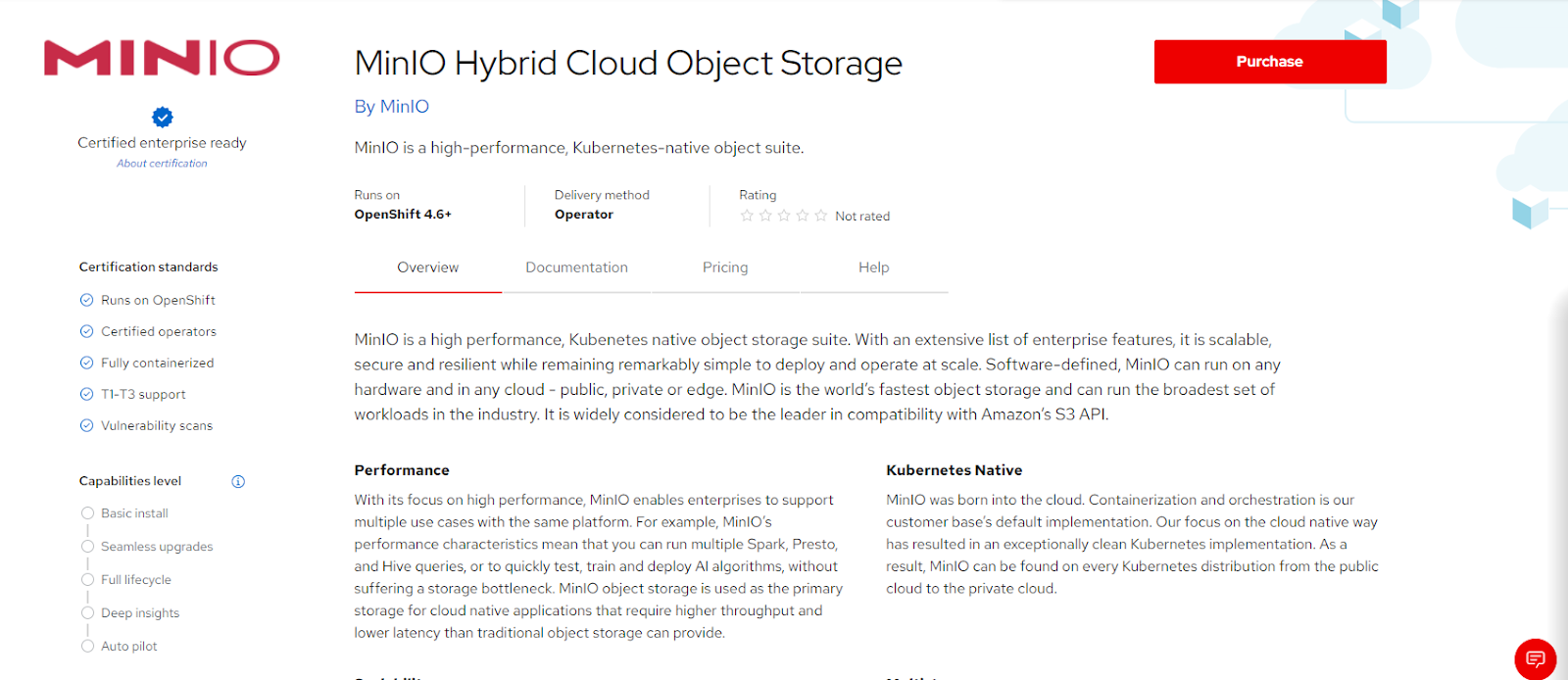The height and width of the screenshot is (680, 1568).
Task: Click the Runs on OpenShift checkmark icon
Action: pyautogui.click(x=86, y=300)
